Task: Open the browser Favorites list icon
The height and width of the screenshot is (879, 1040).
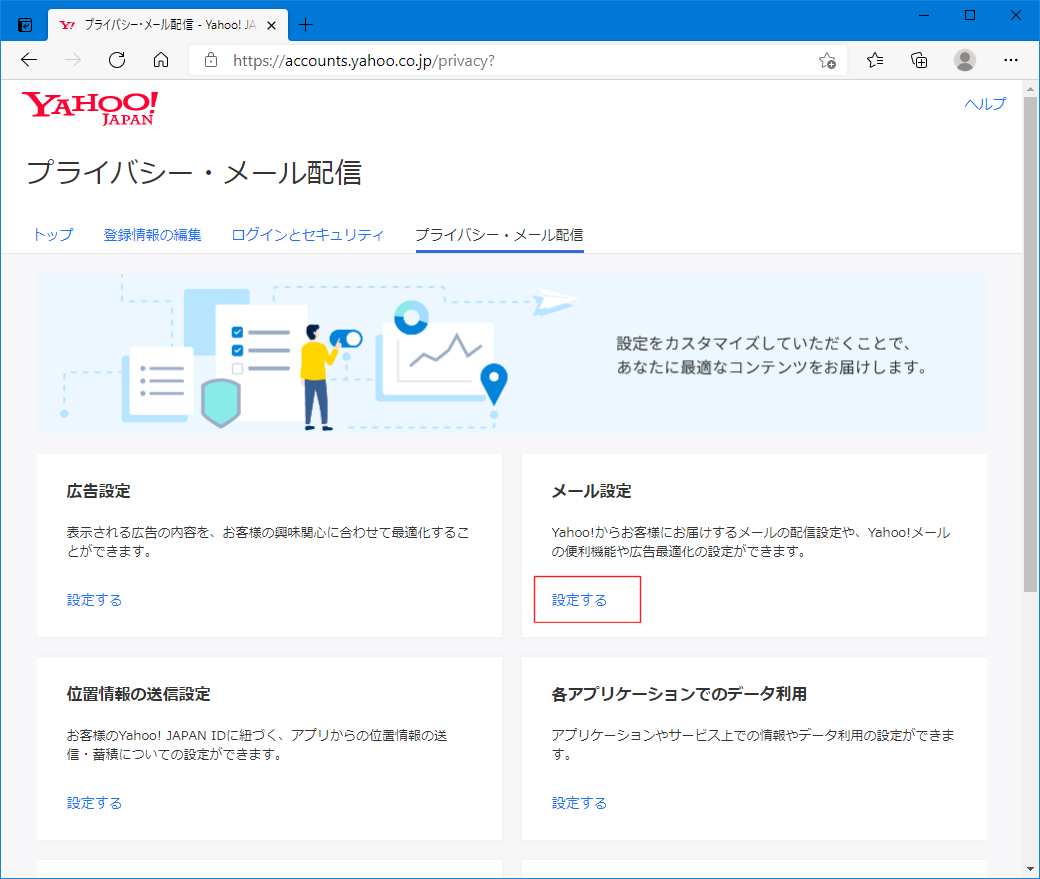Action: (875, 60)
